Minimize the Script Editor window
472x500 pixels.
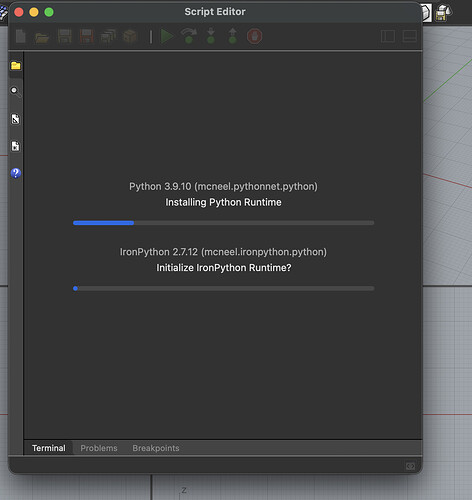click(34, 12)
